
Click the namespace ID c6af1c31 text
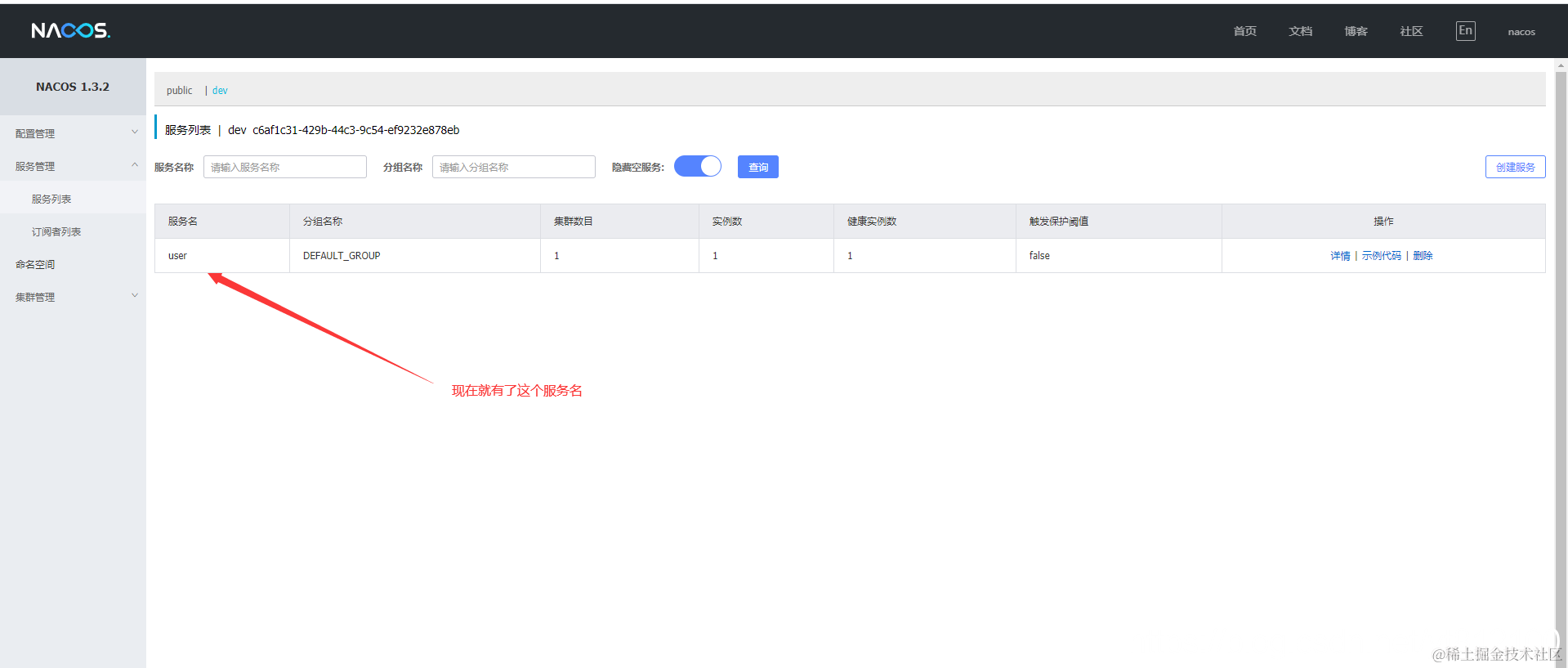pos(356,130)
